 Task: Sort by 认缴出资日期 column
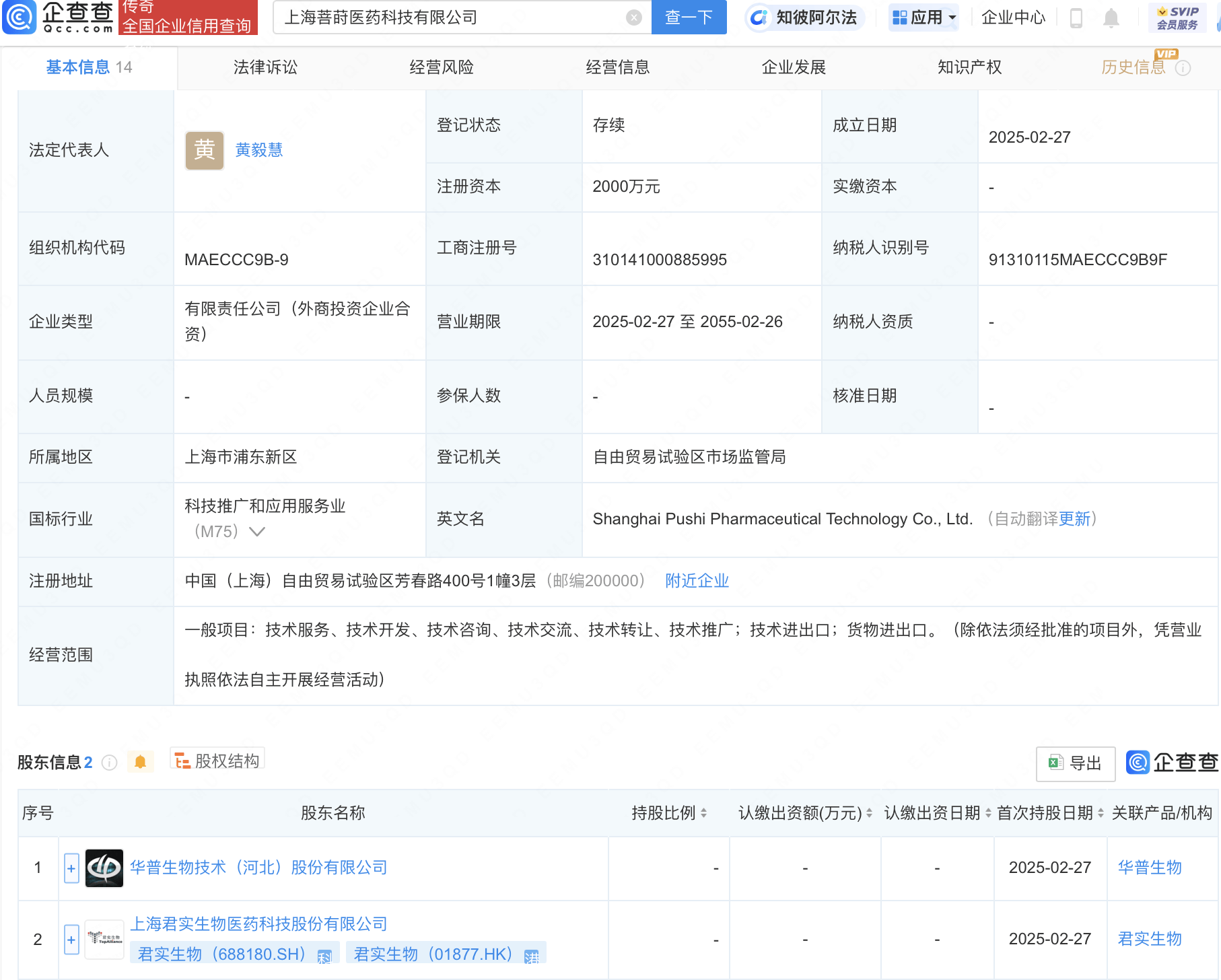tap(988, 813)
